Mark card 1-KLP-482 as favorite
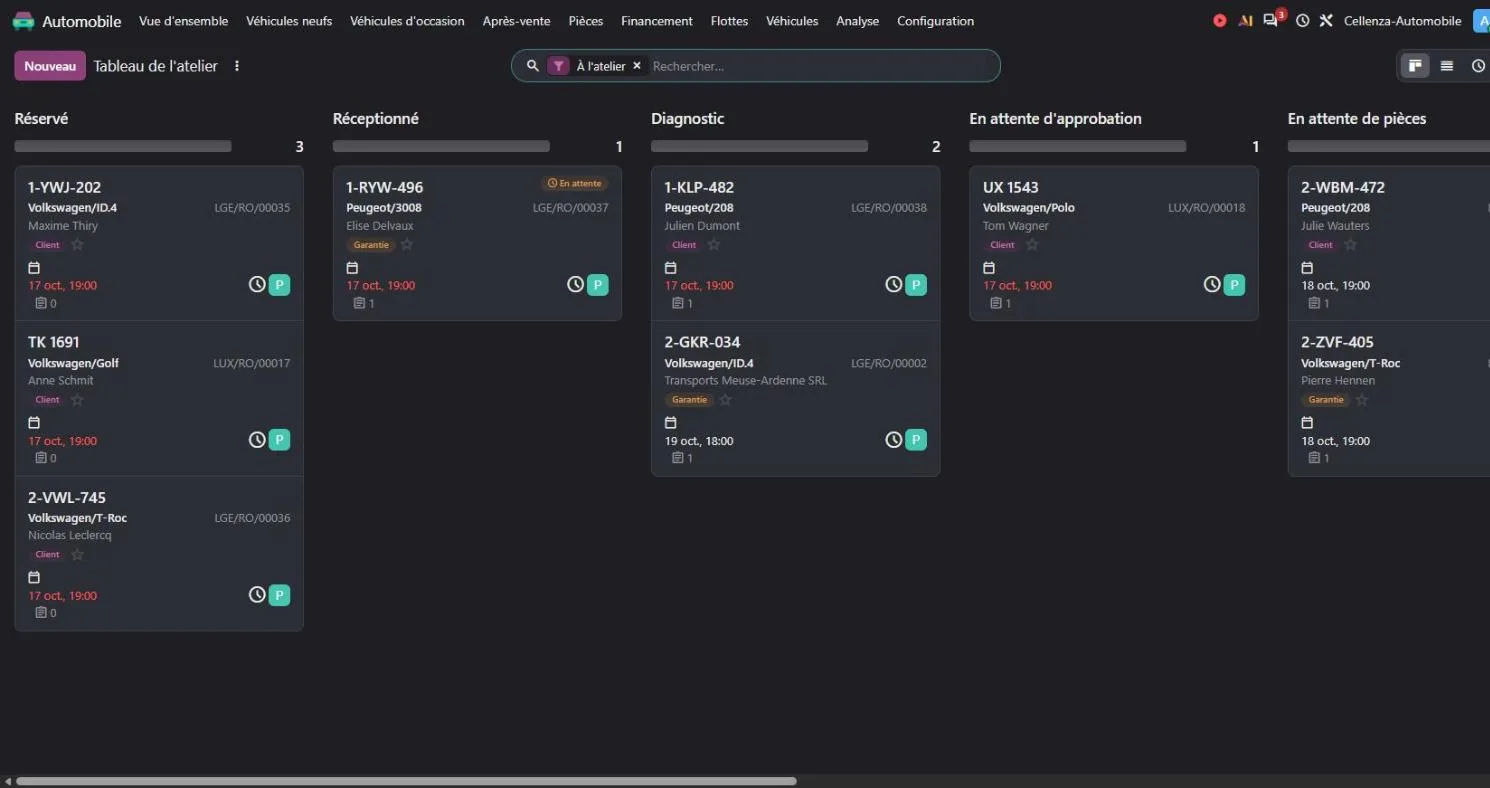Image resolution: width=1490 pixels, height=788 pixels. 714,245
